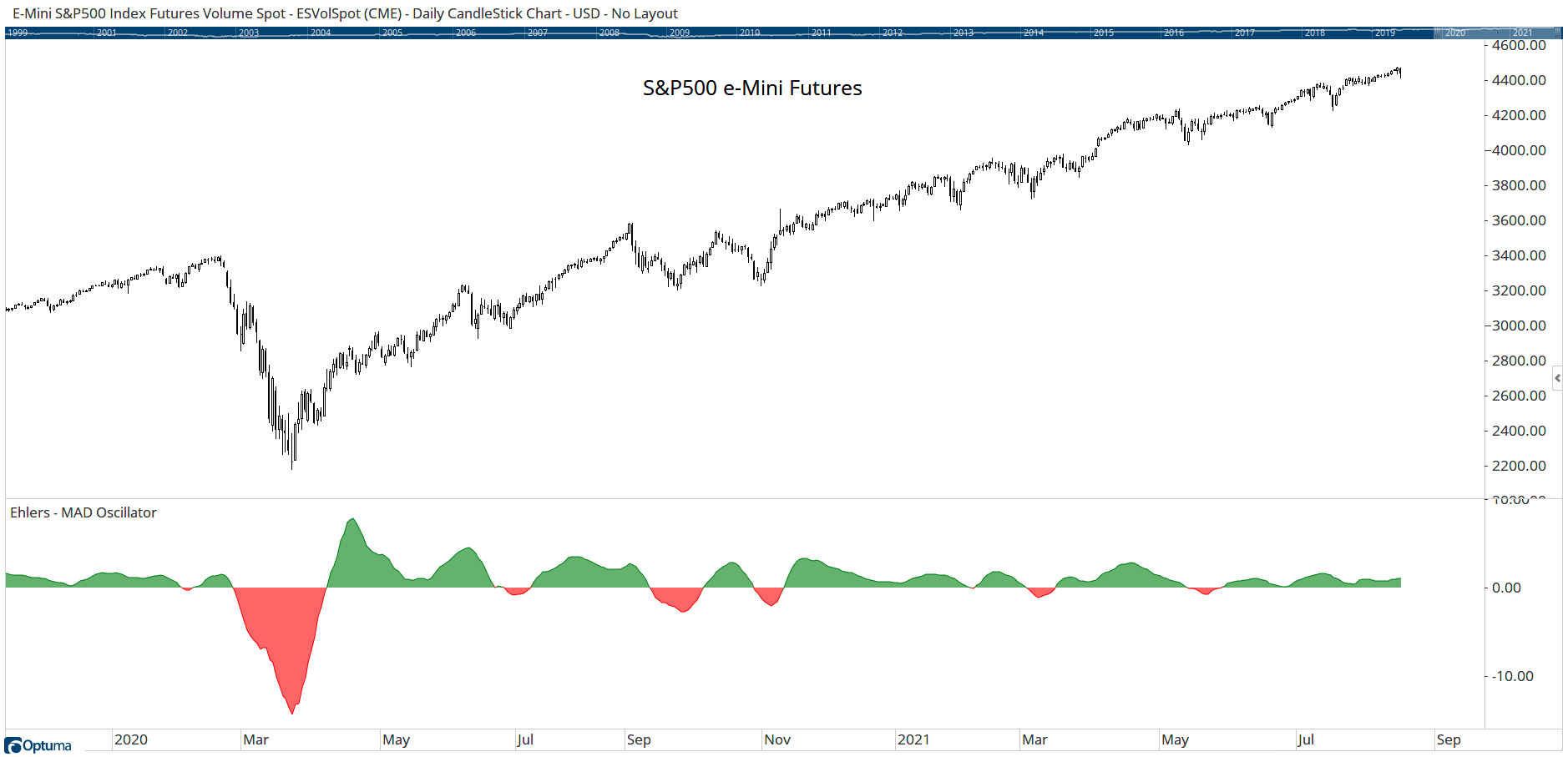This screenshot has height=757, width=1568.
Task: Jump to 2013 on the overview timeline
Action: point(964,33)
